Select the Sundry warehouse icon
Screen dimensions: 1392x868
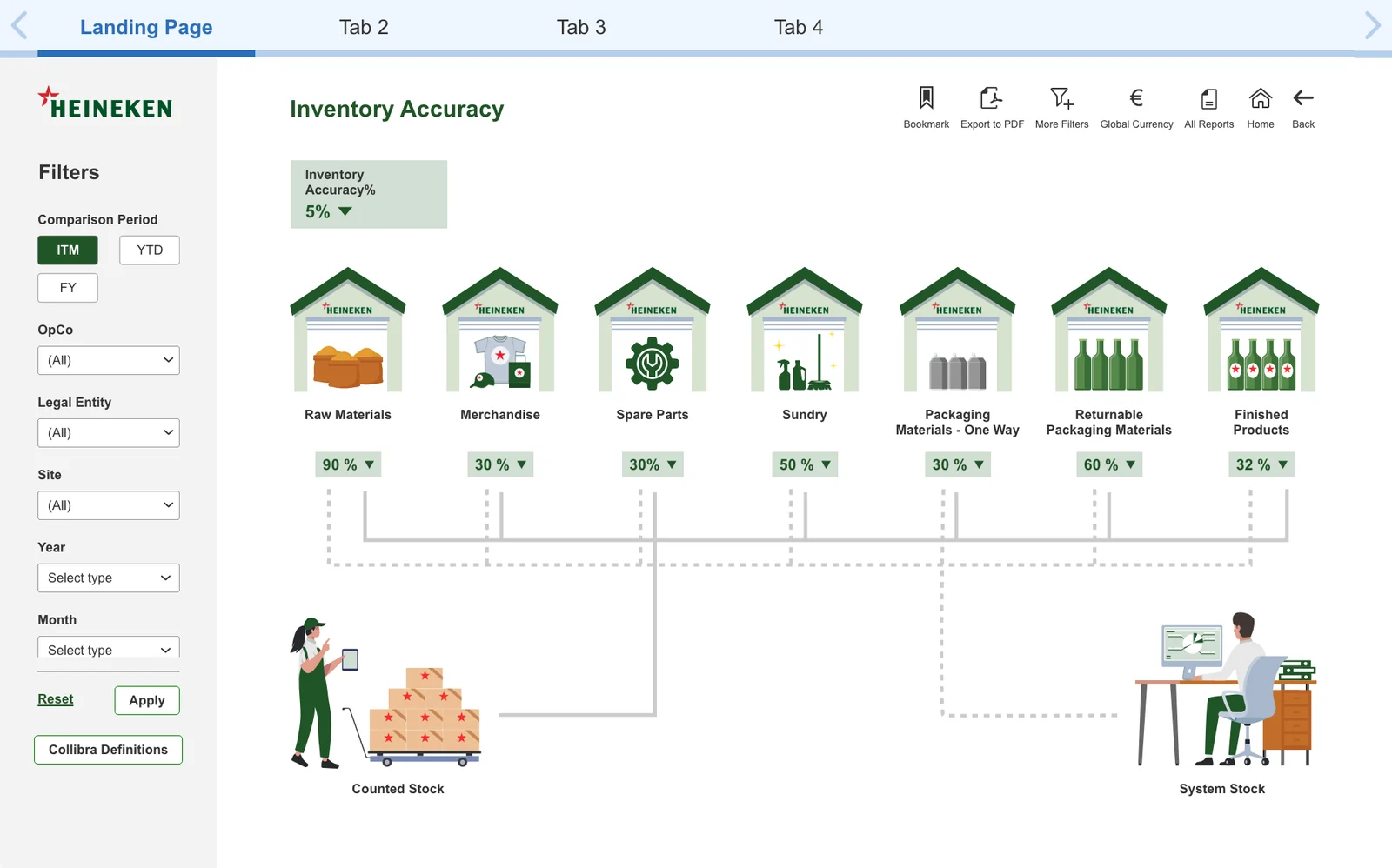805,329
